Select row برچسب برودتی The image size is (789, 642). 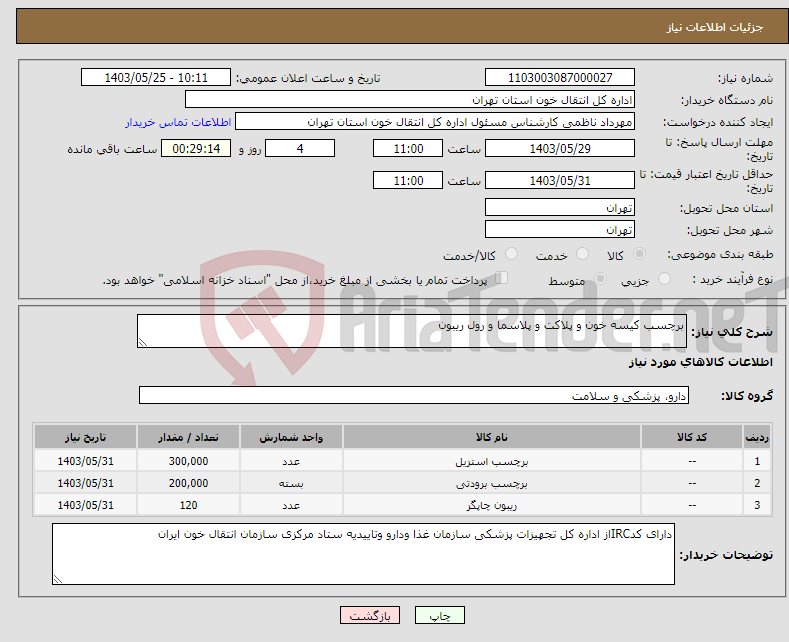(403, 483)
